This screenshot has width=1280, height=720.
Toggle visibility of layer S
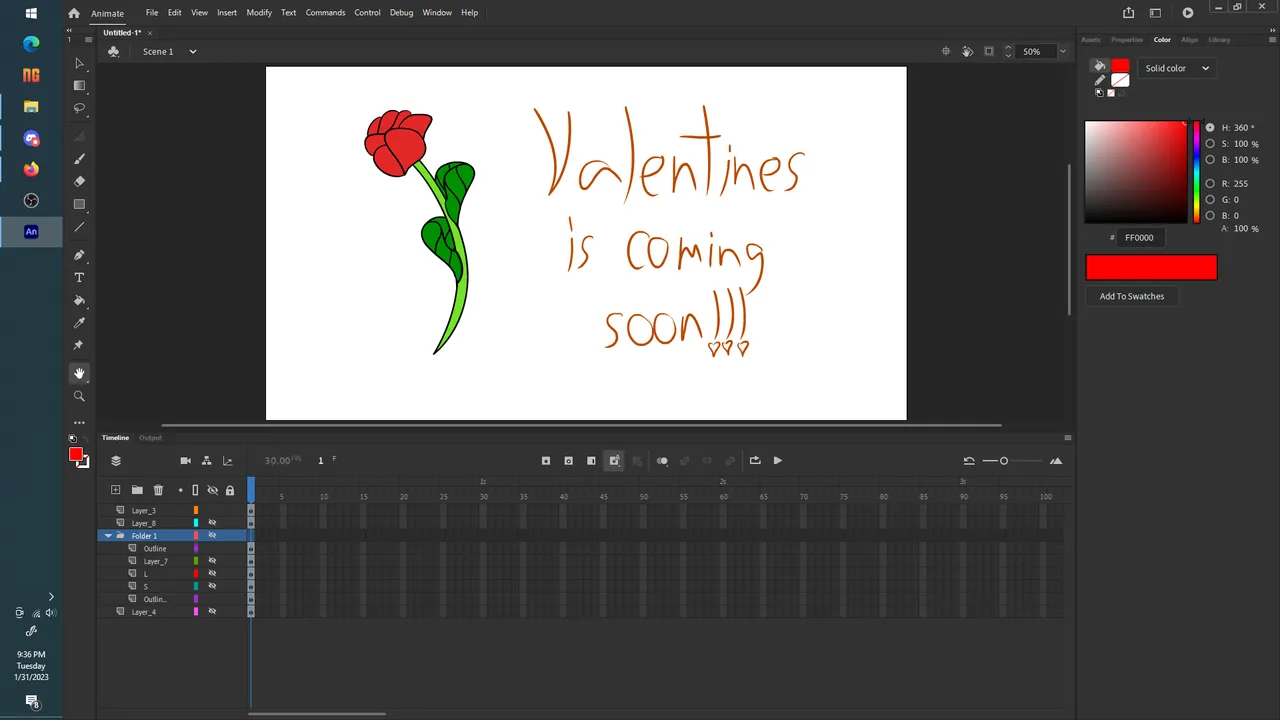point(212,586)
